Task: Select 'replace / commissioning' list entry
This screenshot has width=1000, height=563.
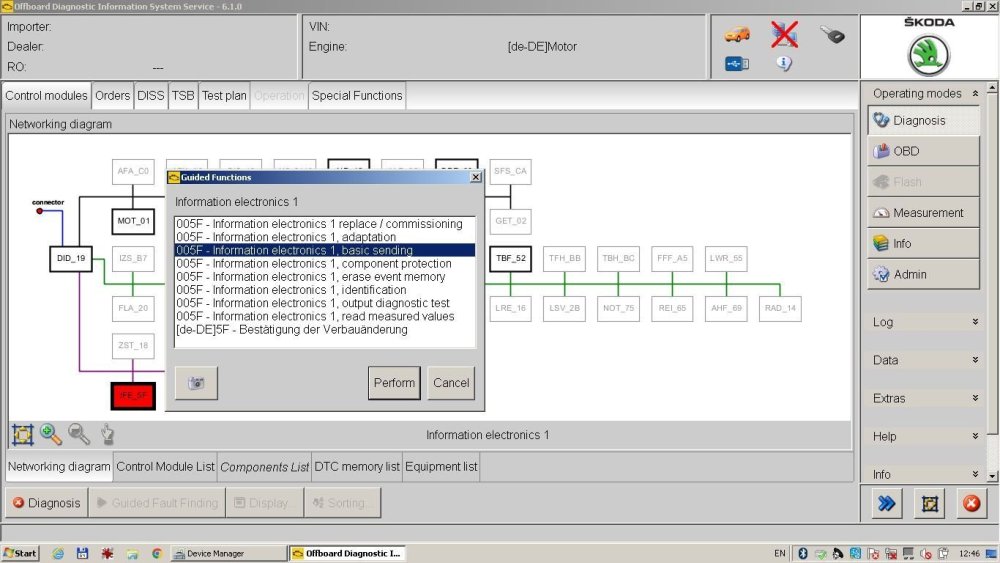Action: click(x=325, y=224)
